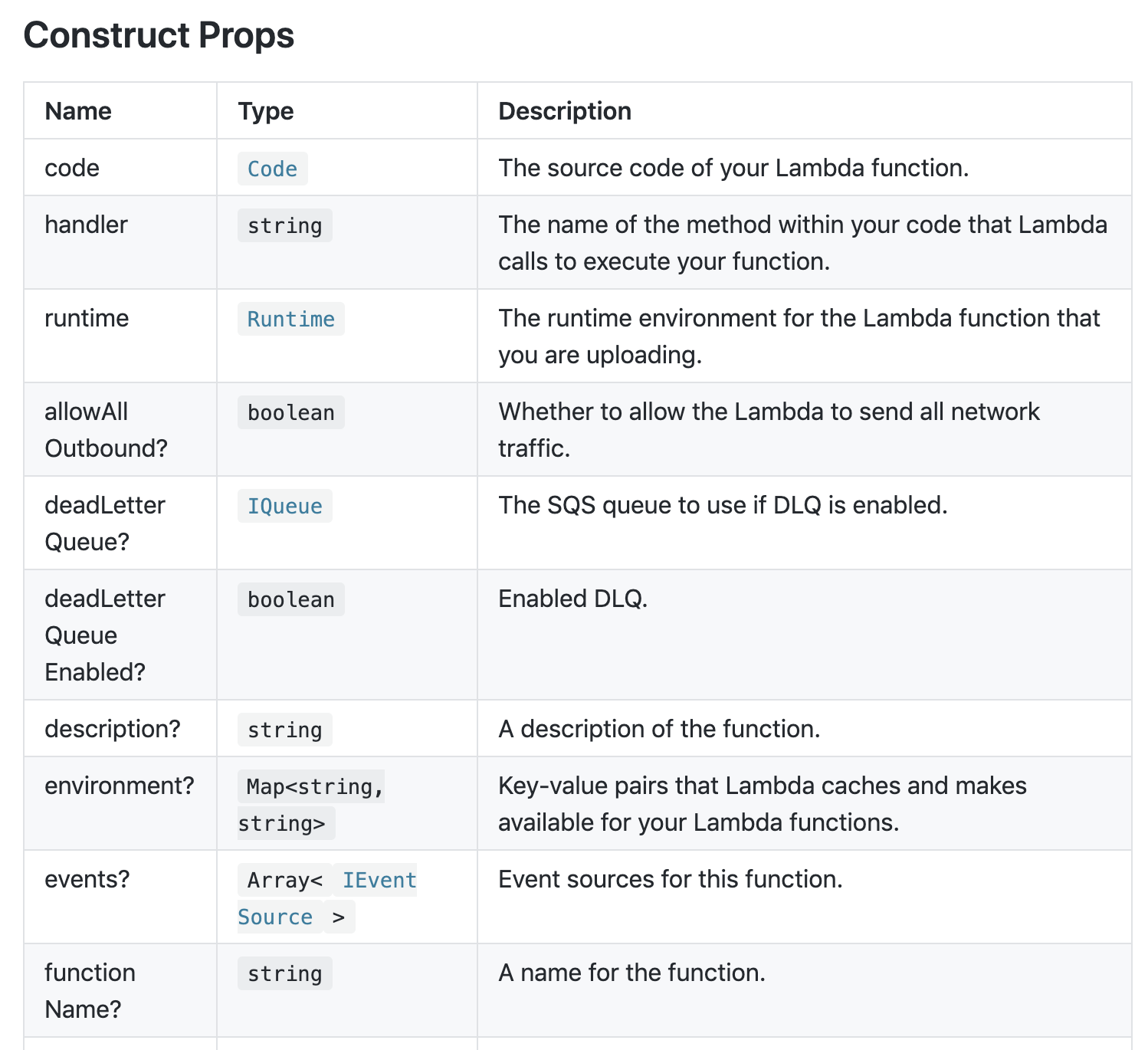Select the boolean type for allowAllOutbound
Screen dimensions: 1148x1050
pyautogui.click(x=290, y=412)
